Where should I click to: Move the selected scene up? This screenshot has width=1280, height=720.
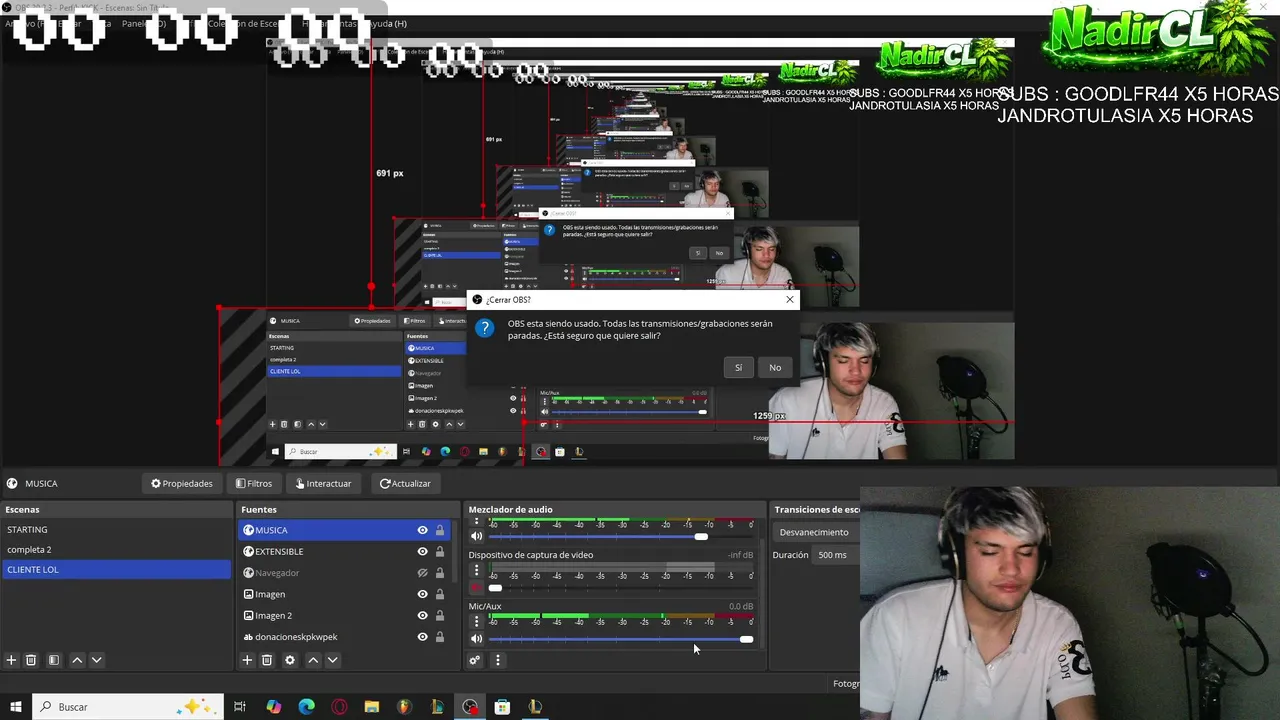tap(77, 660)
